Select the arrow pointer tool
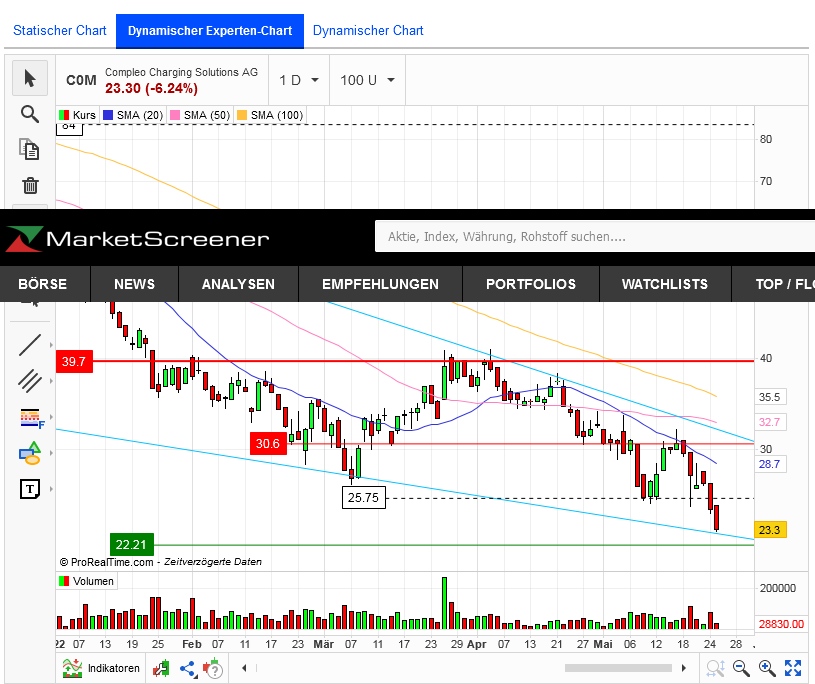Viewport: 815px width, 684px height. [30, 78]
